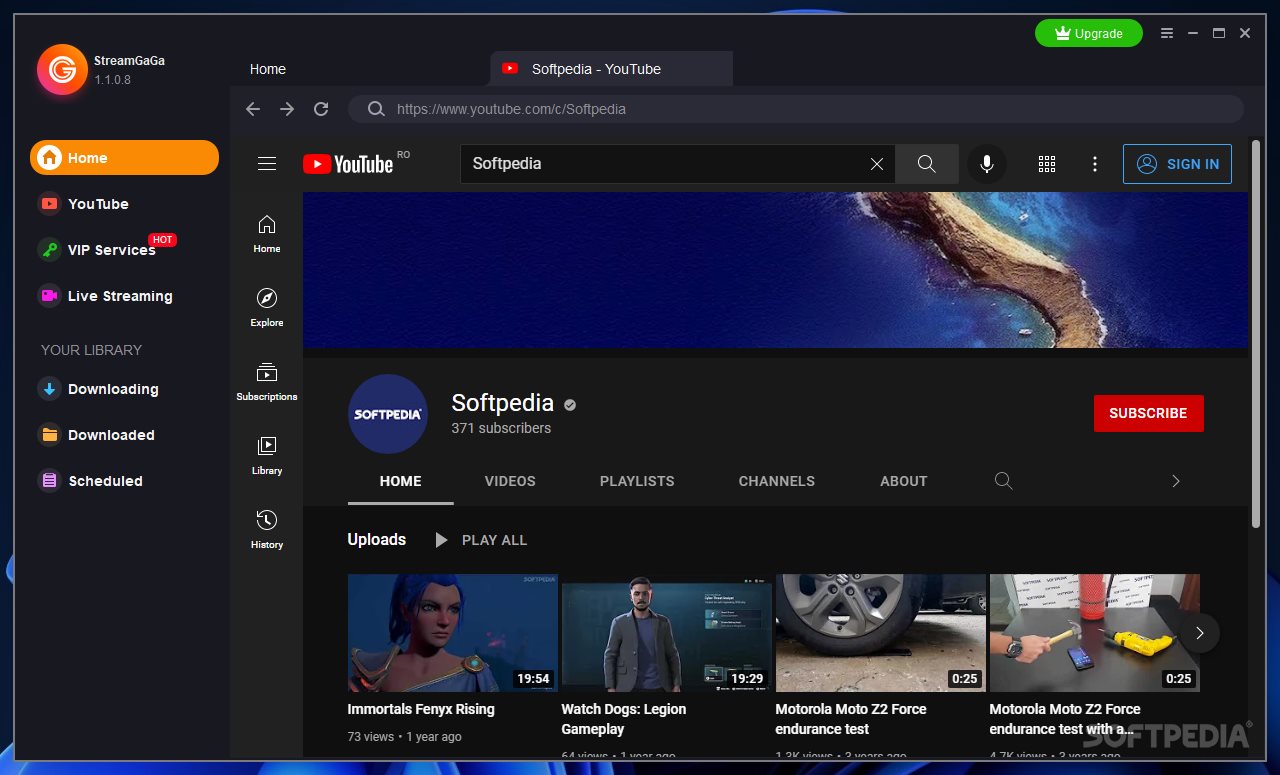This screenshot has width=1280, height=775.
Task: Switch to the Home browser tab
Action: tap(268, 69)
